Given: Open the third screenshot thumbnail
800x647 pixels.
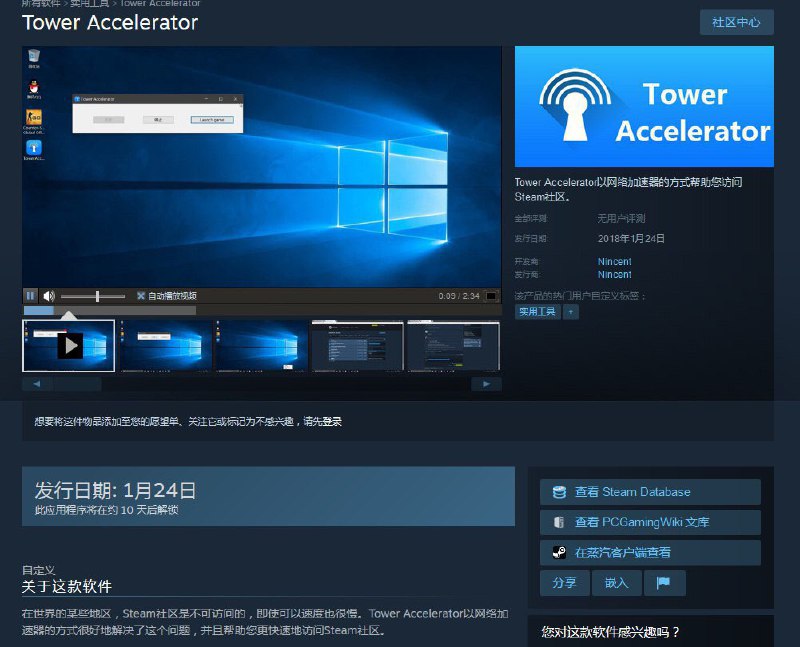Looking at the screenshot, I should pyautogui.click(x=261, y=346).
